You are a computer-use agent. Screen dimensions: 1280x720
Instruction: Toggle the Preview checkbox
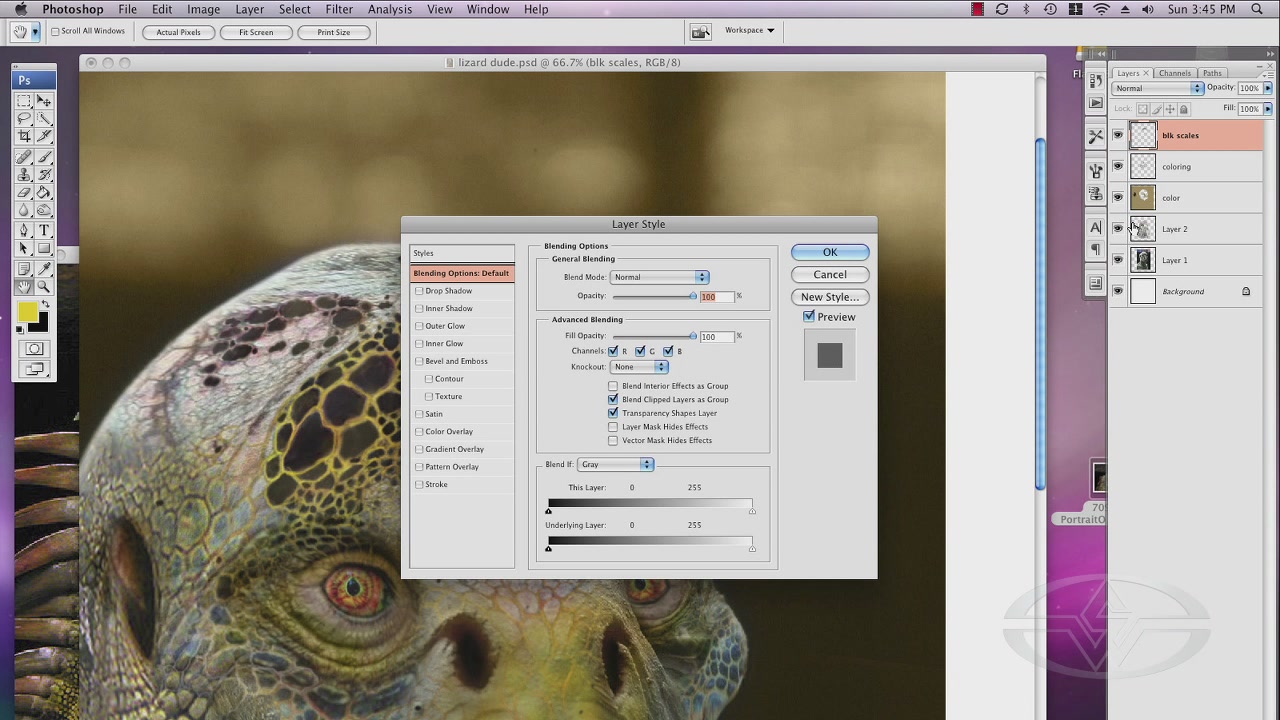[809, 317]
